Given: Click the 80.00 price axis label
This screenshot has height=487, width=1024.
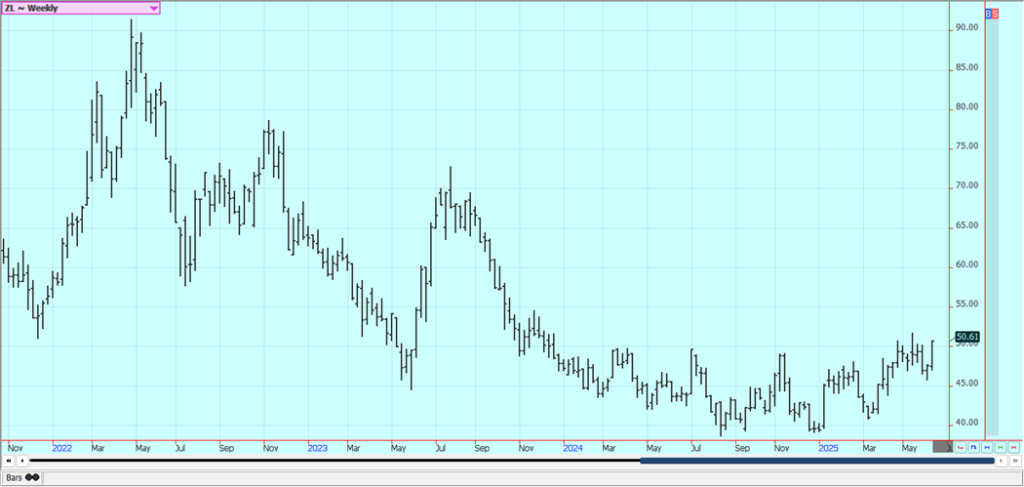Looking at the screenshot, I should point(967,107).
